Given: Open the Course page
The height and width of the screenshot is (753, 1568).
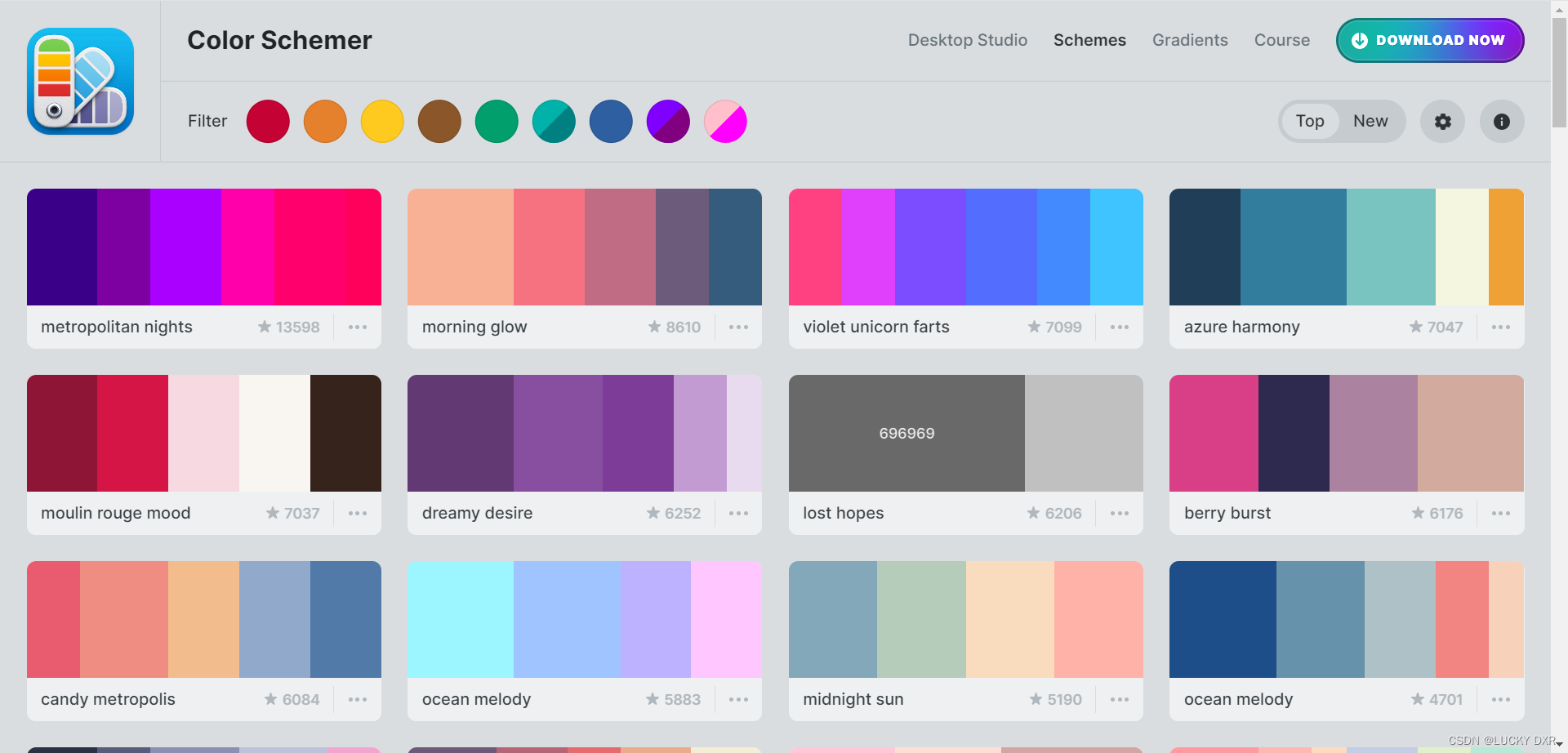Looking at the screenshot, I should tap(1282, 40).
